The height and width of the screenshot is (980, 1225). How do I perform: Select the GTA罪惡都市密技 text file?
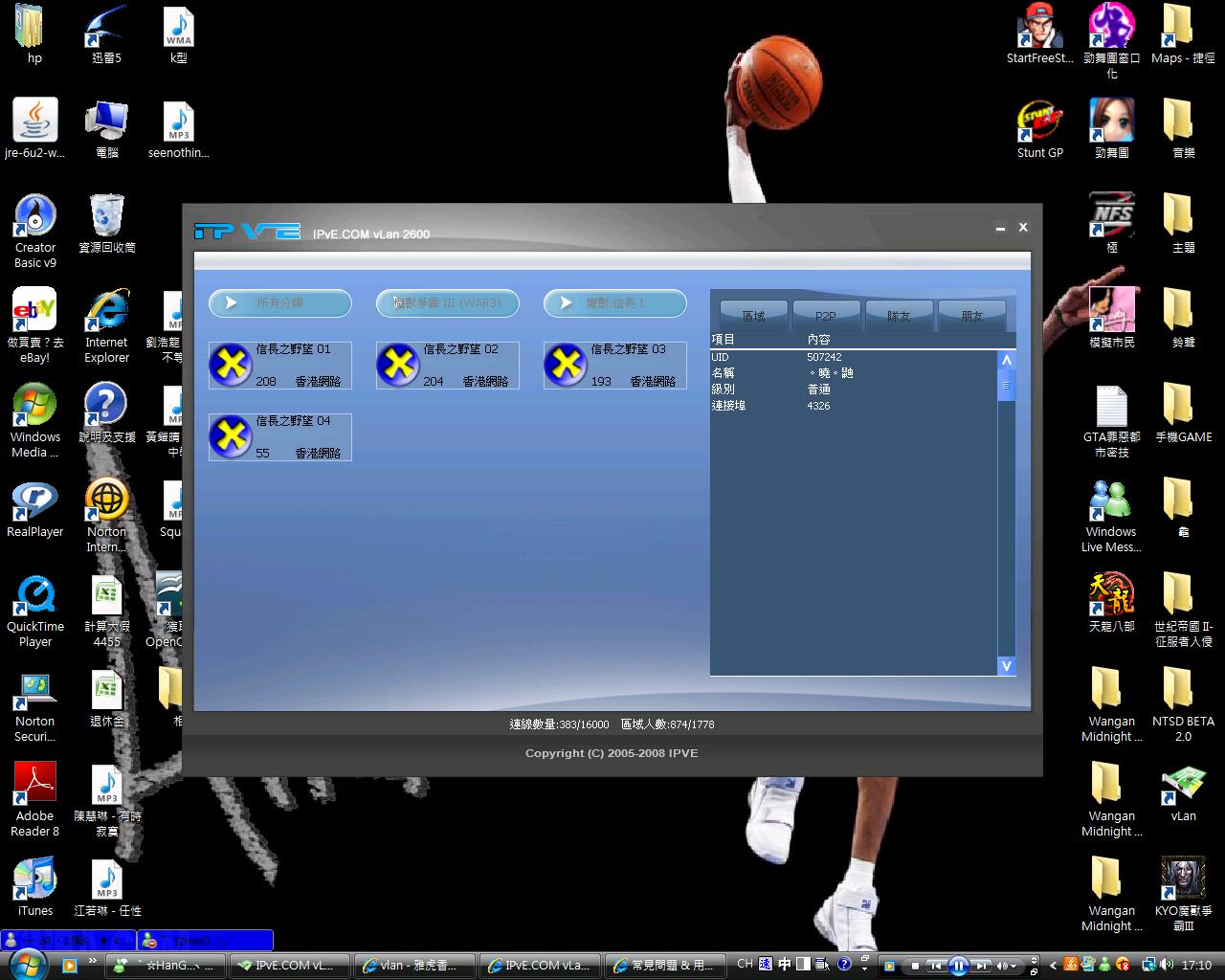(x=1112, y=420)
